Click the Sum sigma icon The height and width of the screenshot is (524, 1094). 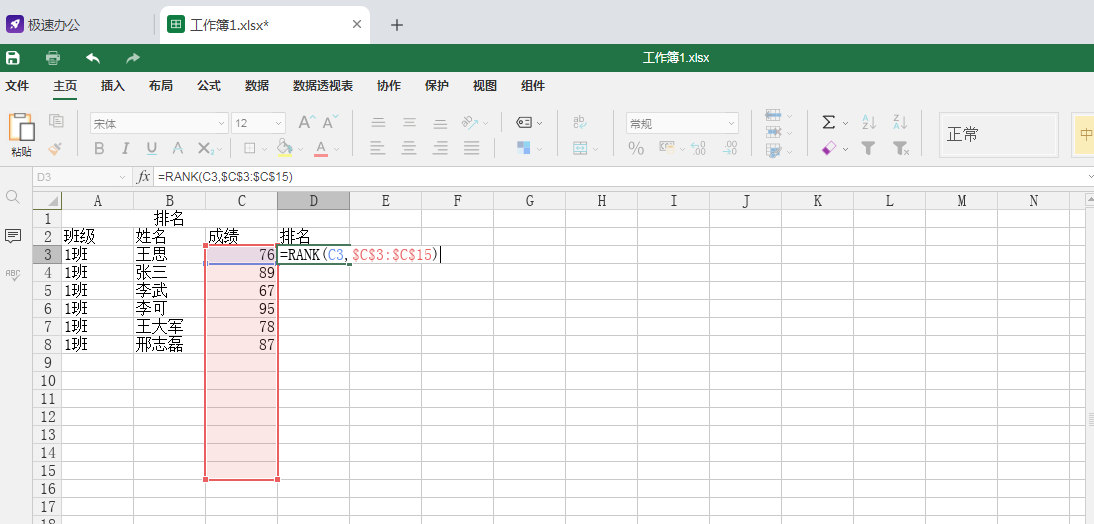click(829, 123)
